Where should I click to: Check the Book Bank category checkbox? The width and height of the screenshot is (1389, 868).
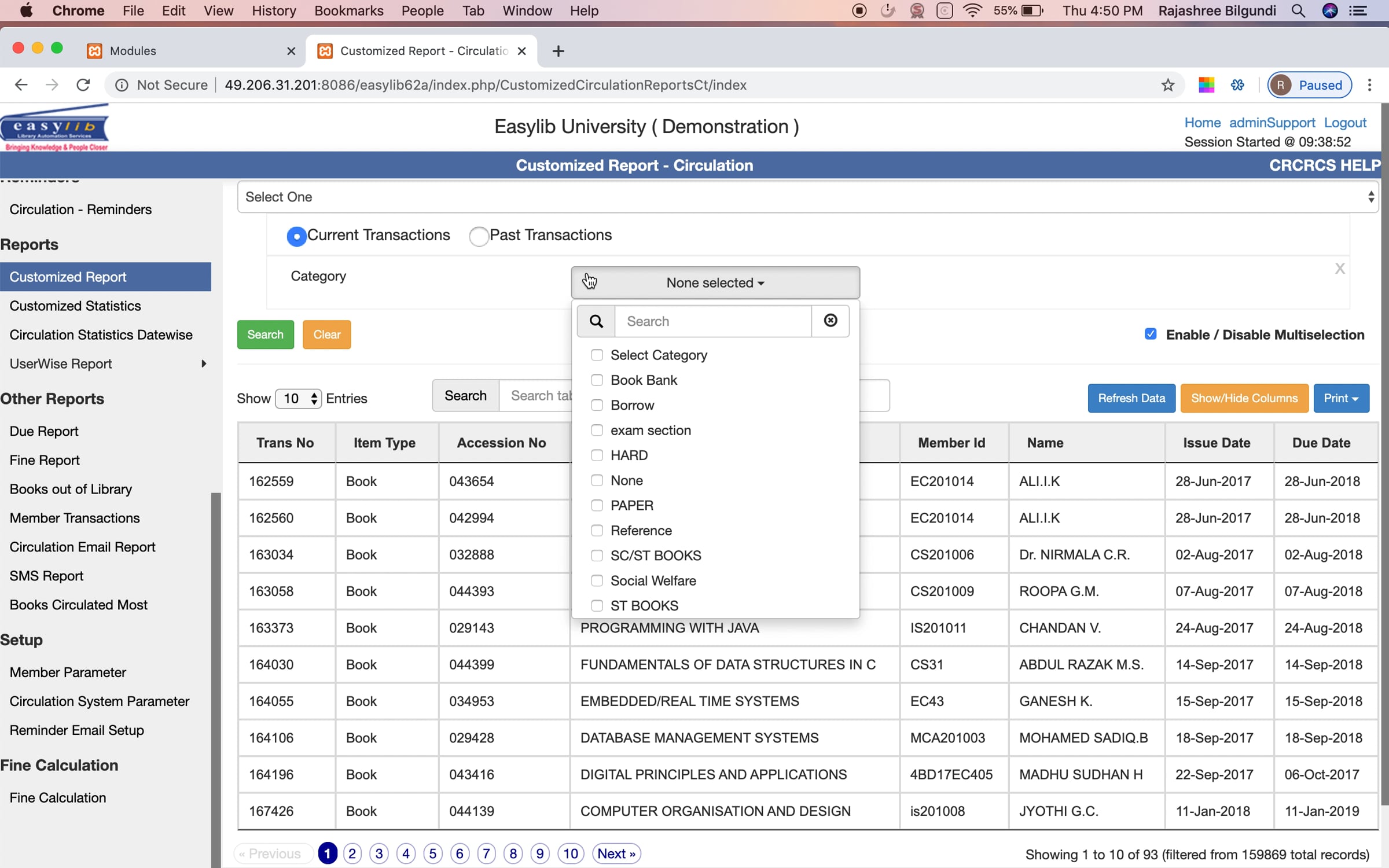click(x=597, y=380)
